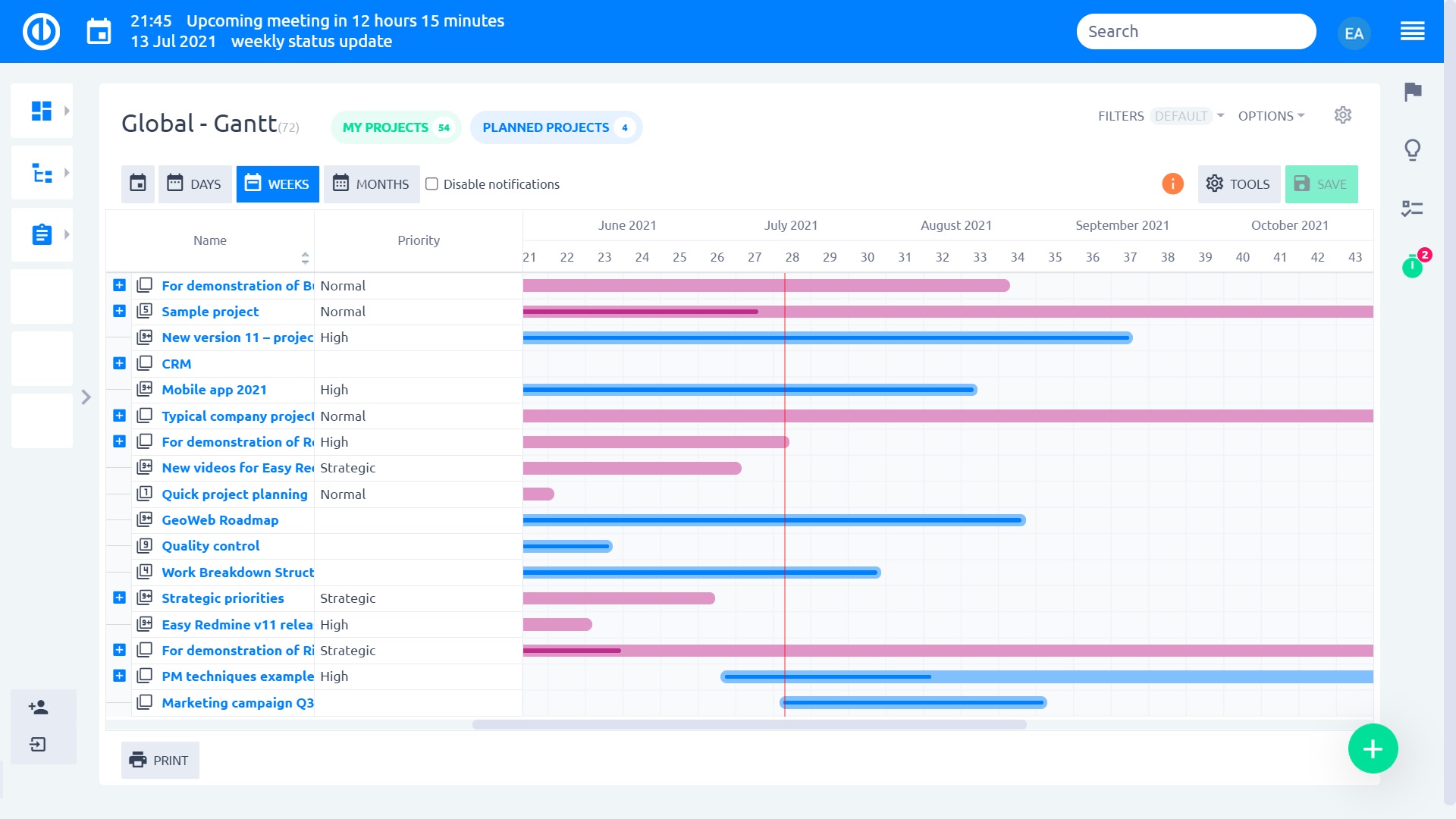This screenshot has height=819, width=1456.
Task: Select the My Projects filter tag
Action: tap(396, 127)
